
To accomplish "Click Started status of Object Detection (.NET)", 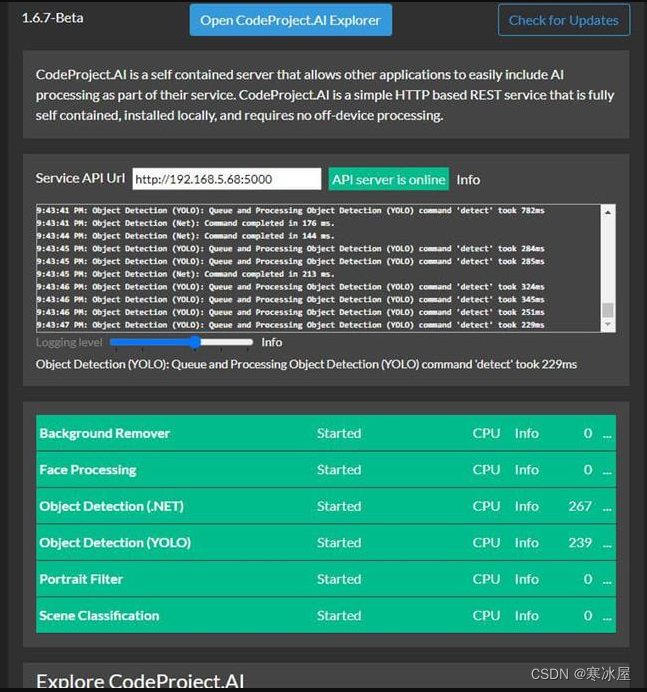I will [x=339, y=506].
